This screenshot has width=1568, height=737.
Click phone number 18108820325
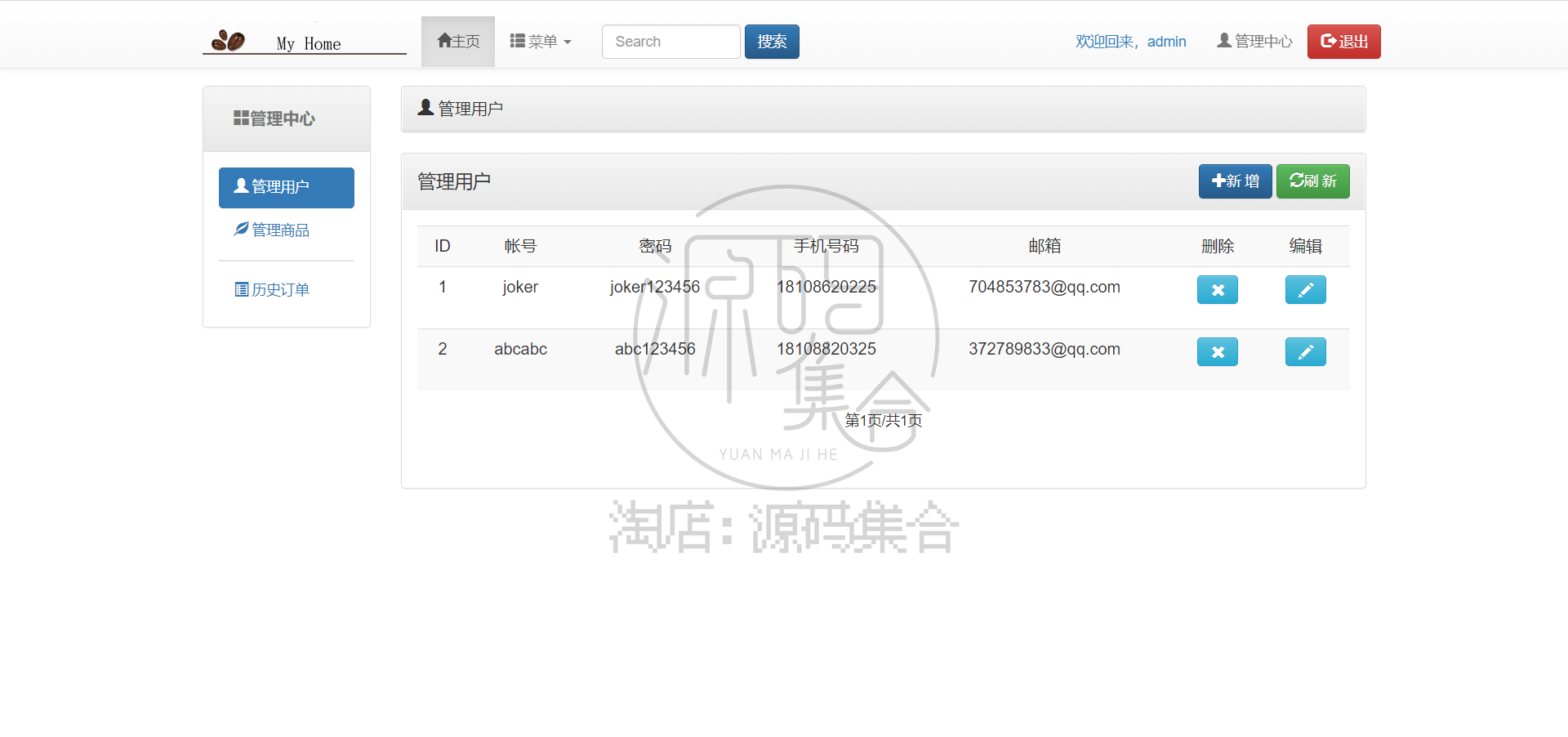tap(826, 350)
